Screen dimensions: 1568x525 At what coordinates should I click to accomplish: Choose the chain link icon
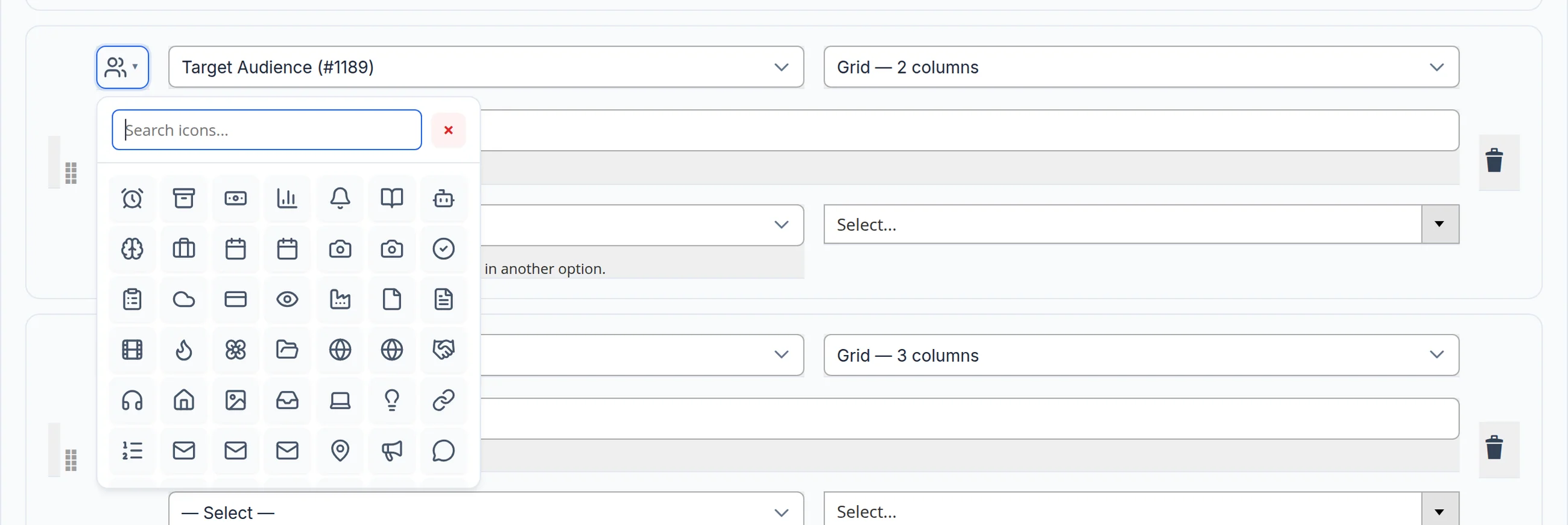pos(444,400)
